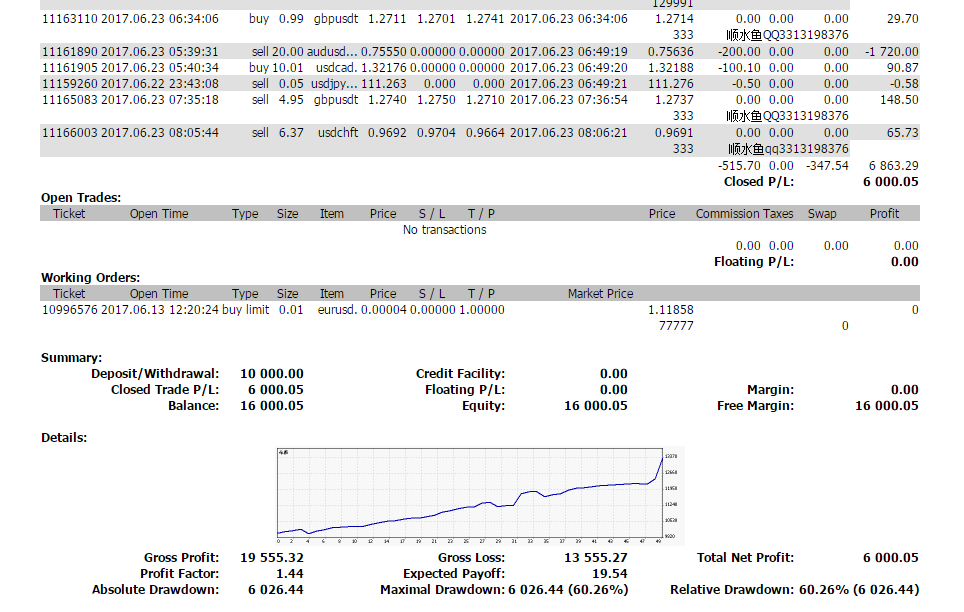Screen dimensions: 964x612
Task: Click close time 2017.06.23 08:06:21
Action: pos(569,133)
